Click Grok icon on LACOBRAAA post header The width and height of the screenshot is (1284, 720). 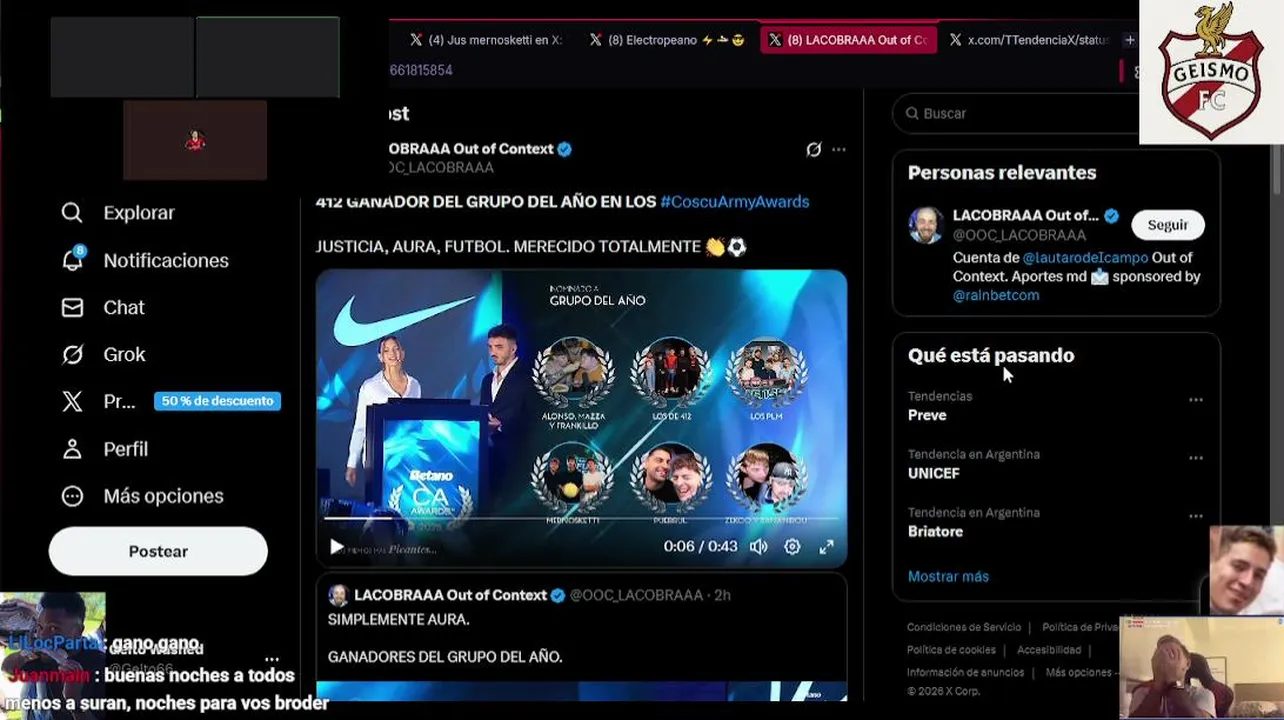814,150
